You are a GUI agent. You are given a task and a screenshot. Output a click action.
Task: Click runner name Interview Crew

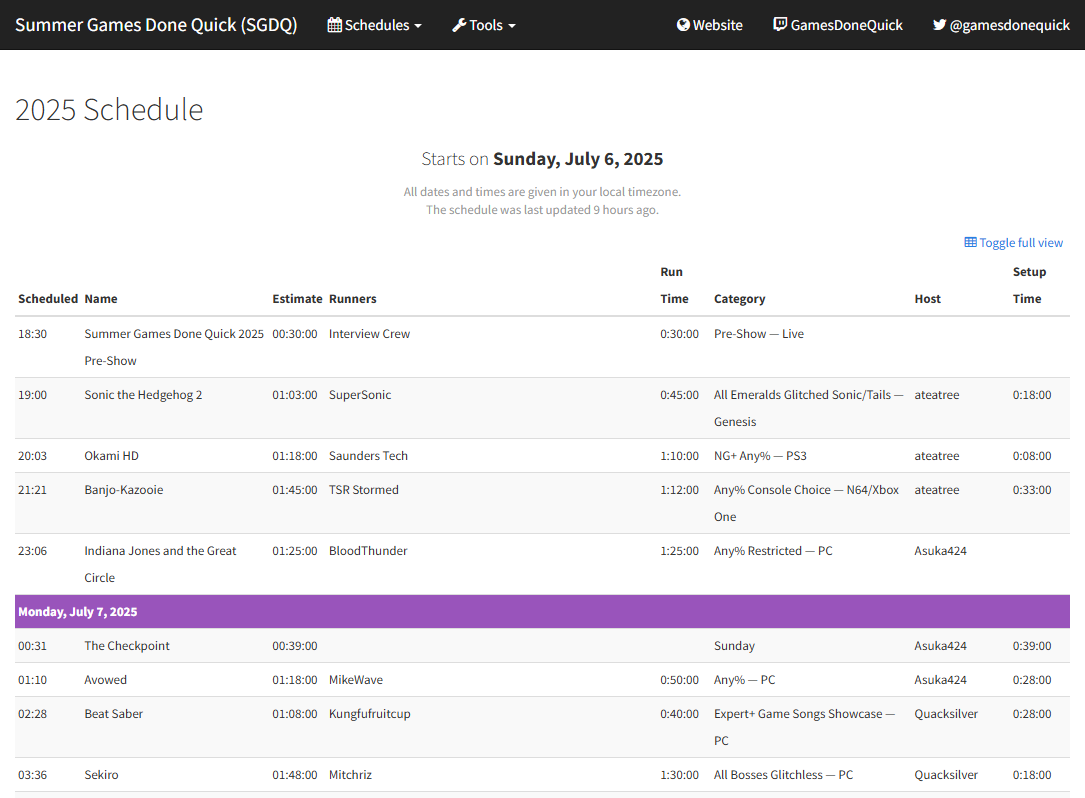(370, 334)
